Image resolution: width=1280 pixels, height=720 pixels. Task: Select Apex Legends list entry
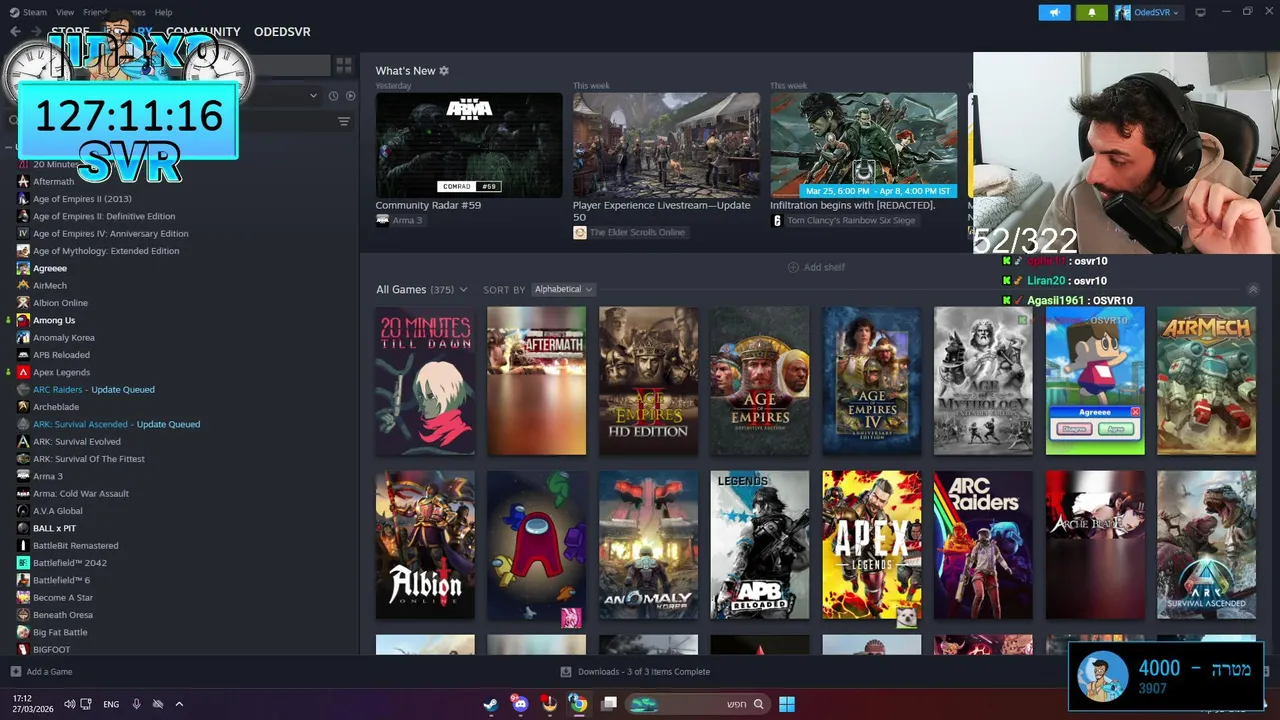[x=61, y=372]
